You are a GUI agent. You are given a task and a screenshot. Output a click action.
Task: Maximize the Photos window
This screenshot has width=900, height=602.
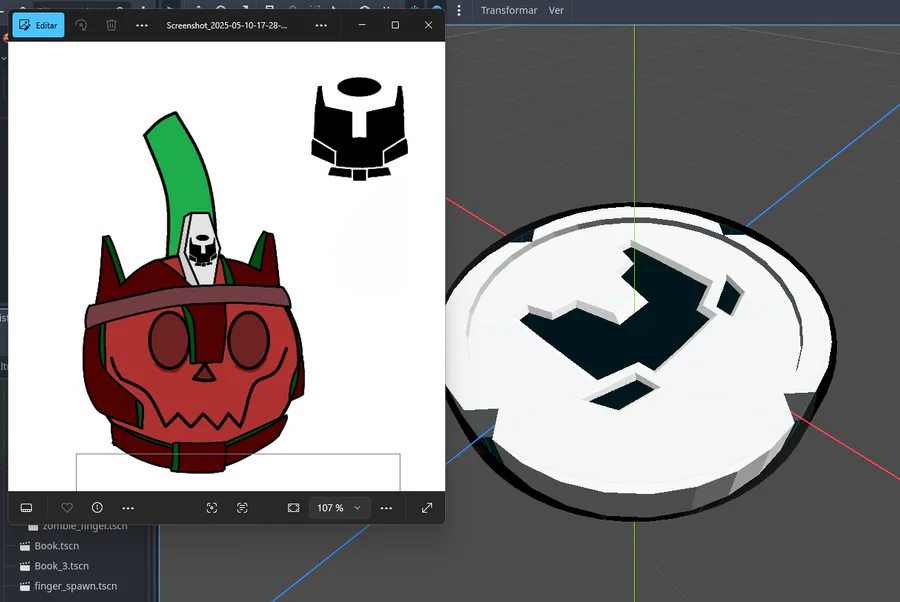click(395, 25)
